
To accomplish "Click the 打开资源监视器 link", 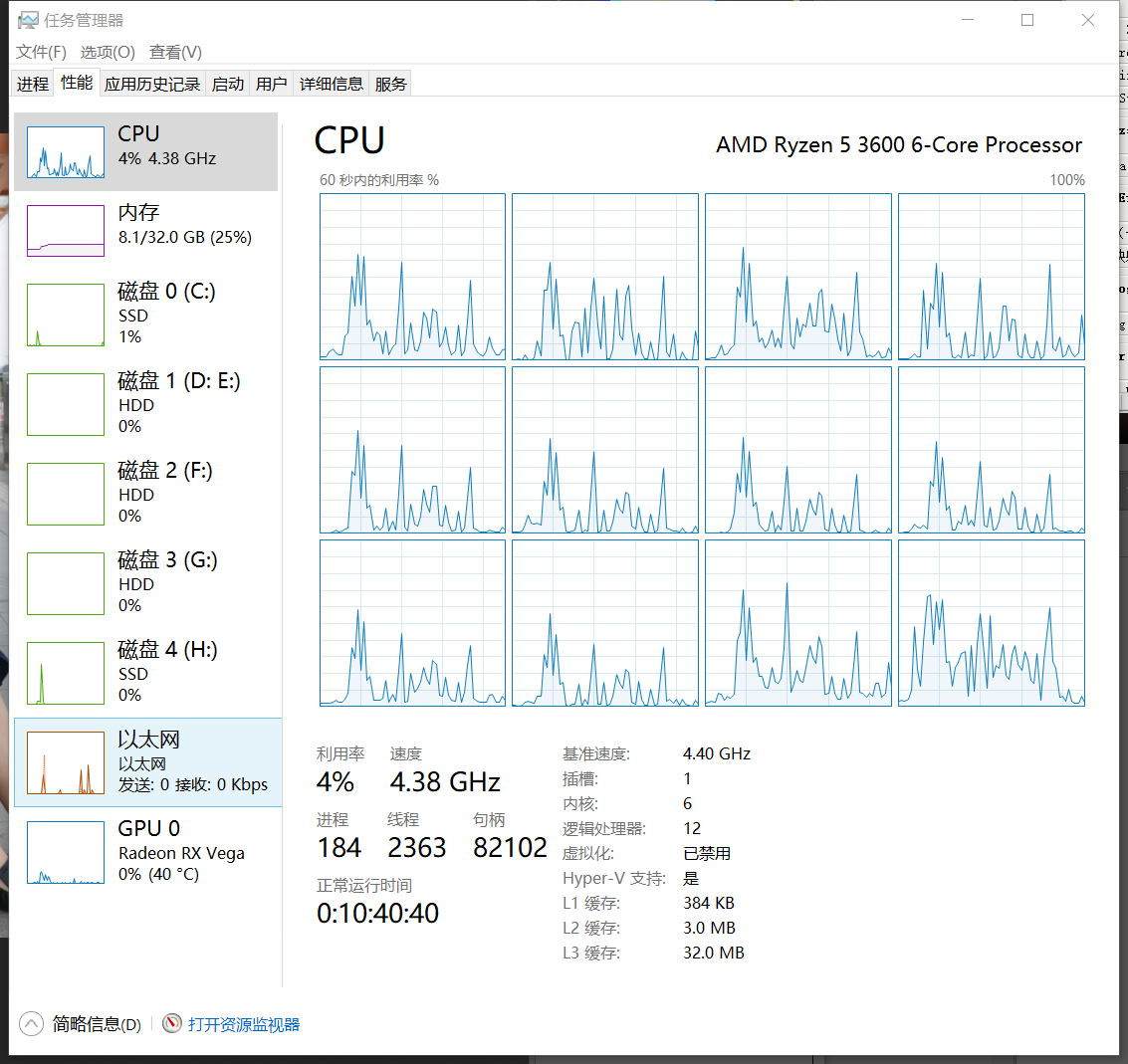I will click(x=244, y=1024).
